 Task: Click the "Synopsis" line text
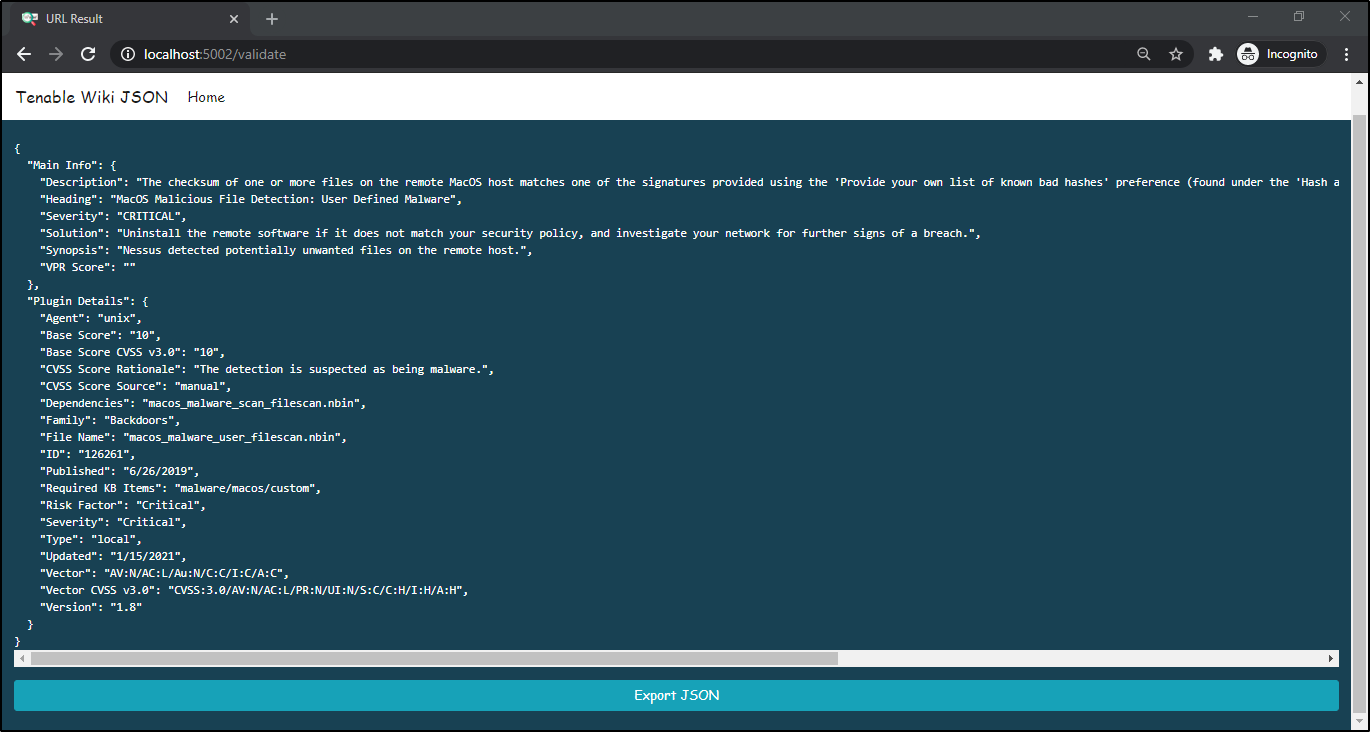coord(286,250)
